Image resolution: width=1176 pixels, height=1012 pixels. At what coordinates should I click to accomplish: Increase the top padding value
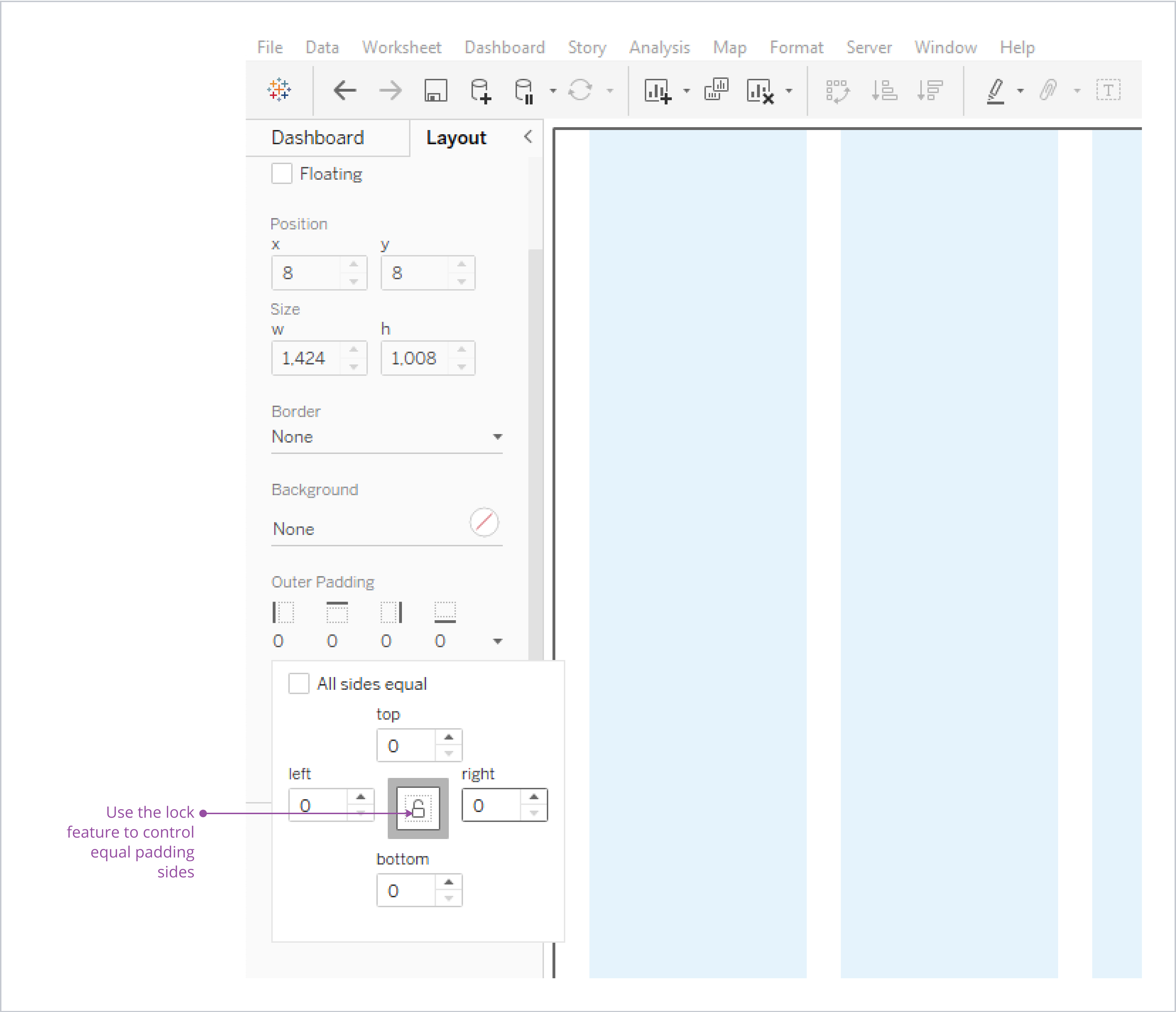coord(449,737)
